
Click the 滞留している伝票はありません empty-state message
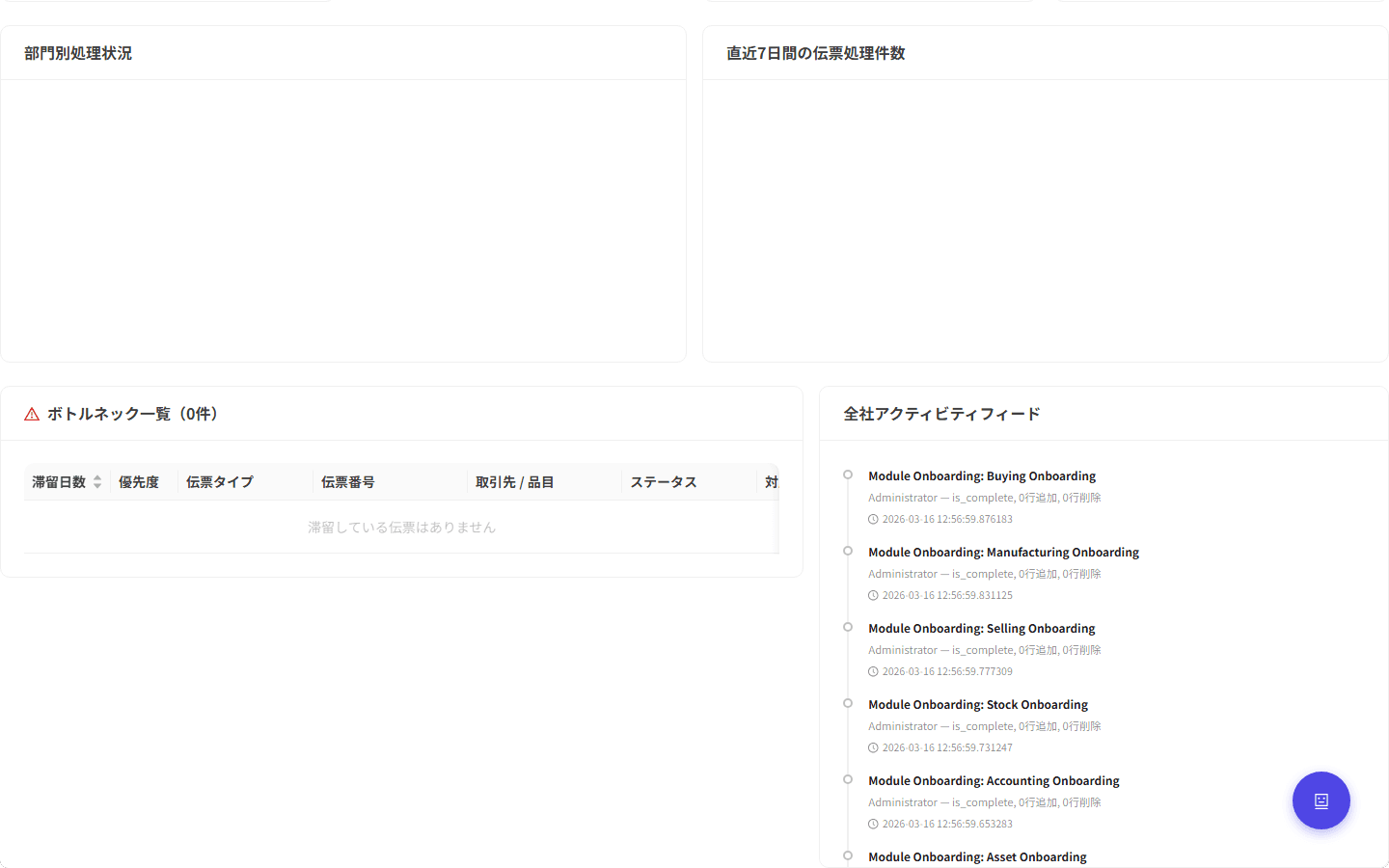coord(402,527)
